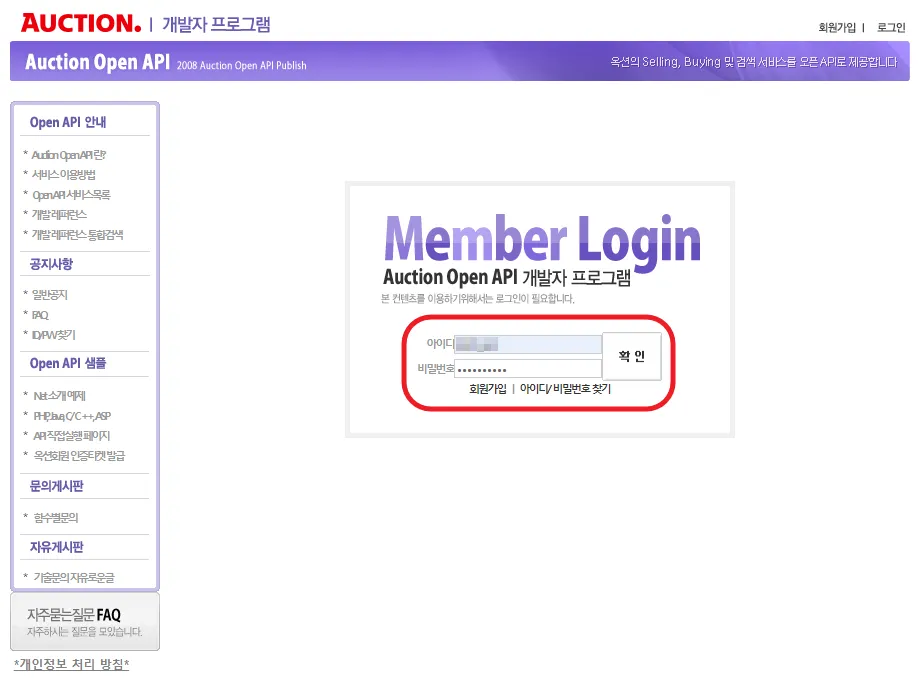Select the 공지사항 menu heading

(51, 264)
